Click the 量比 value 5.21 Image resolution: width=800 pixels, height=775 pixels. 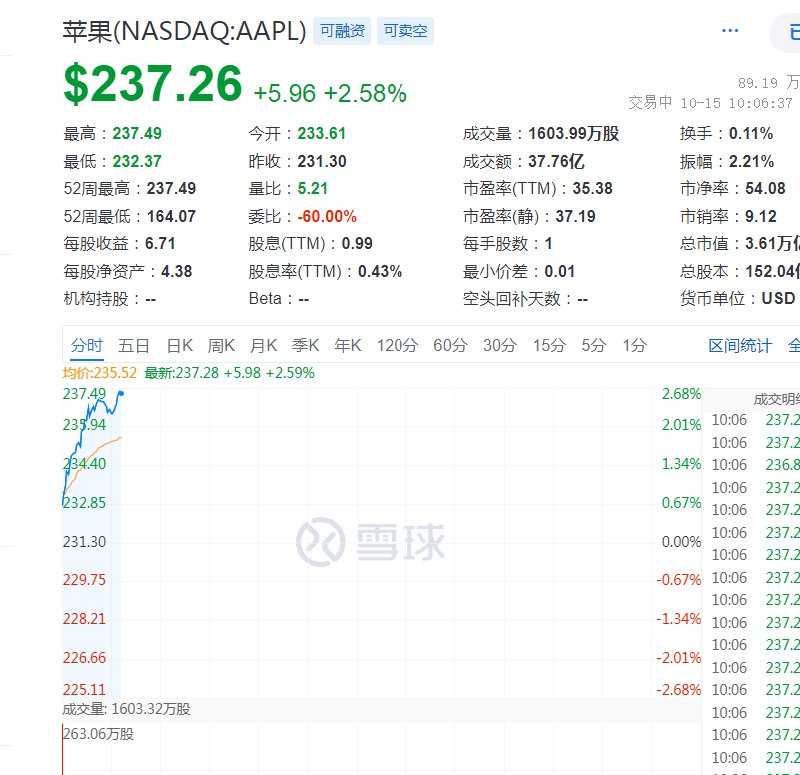[x=312, y=189]
